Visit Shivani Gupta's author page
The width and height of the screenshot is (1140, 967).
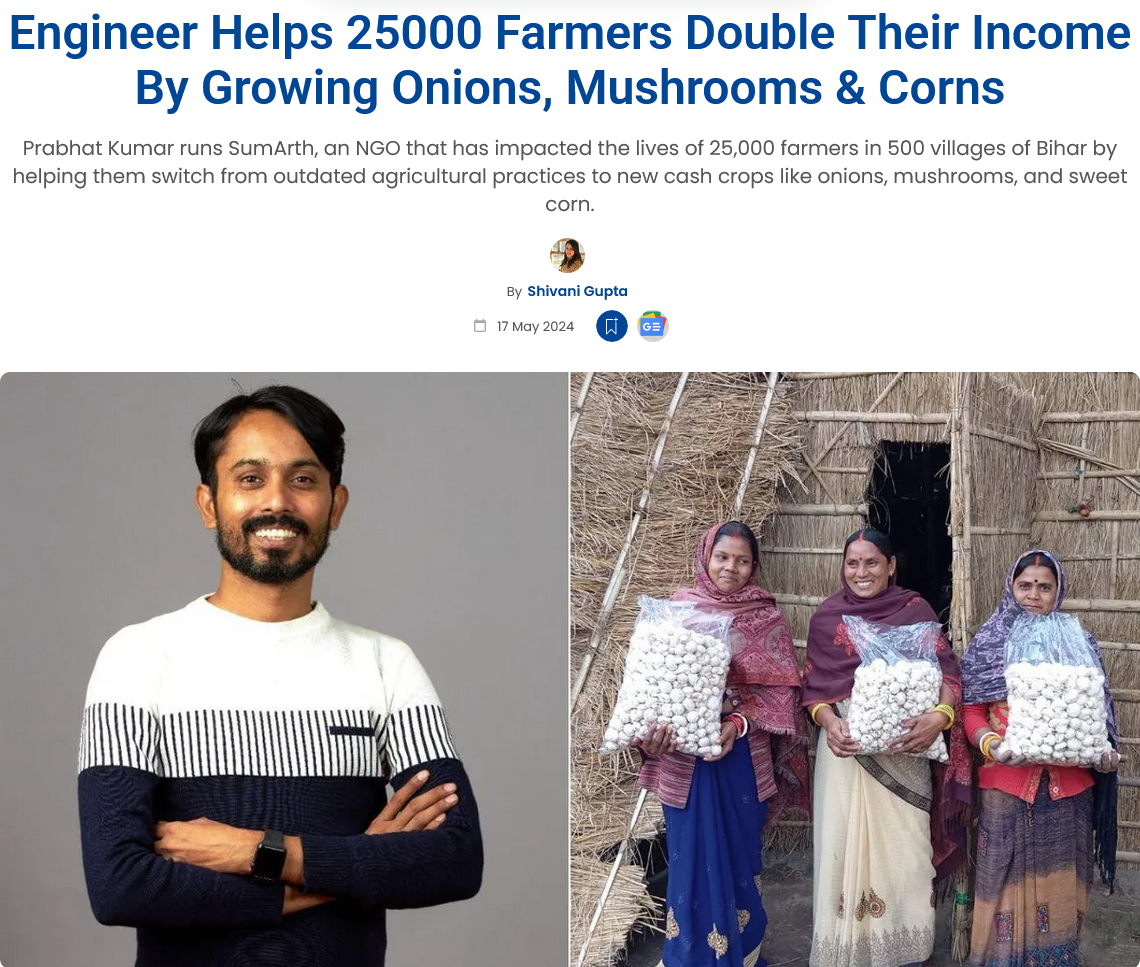pos(577,291)
